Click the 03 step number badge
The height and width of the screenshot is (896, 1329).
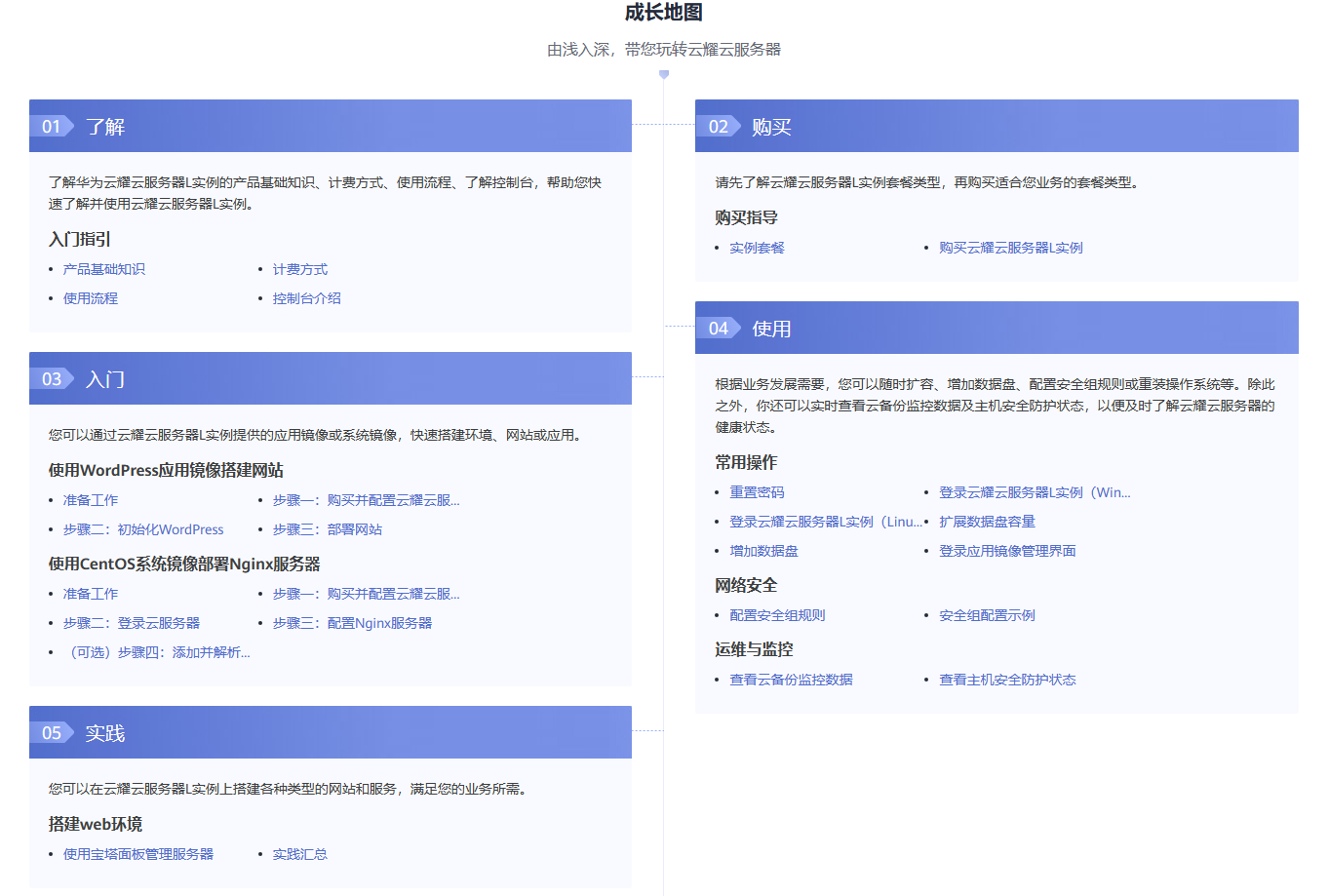coord(52,378)
